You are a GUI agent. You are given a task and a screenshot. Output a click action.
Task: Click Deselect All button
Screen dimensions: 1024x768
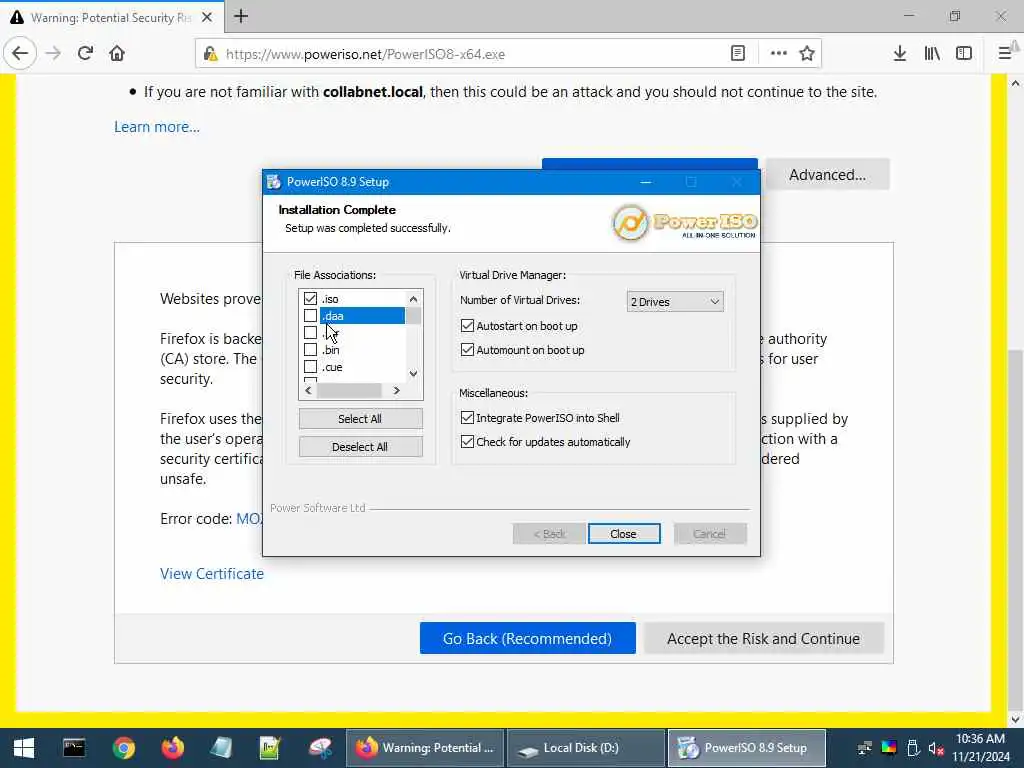(360, 447)
